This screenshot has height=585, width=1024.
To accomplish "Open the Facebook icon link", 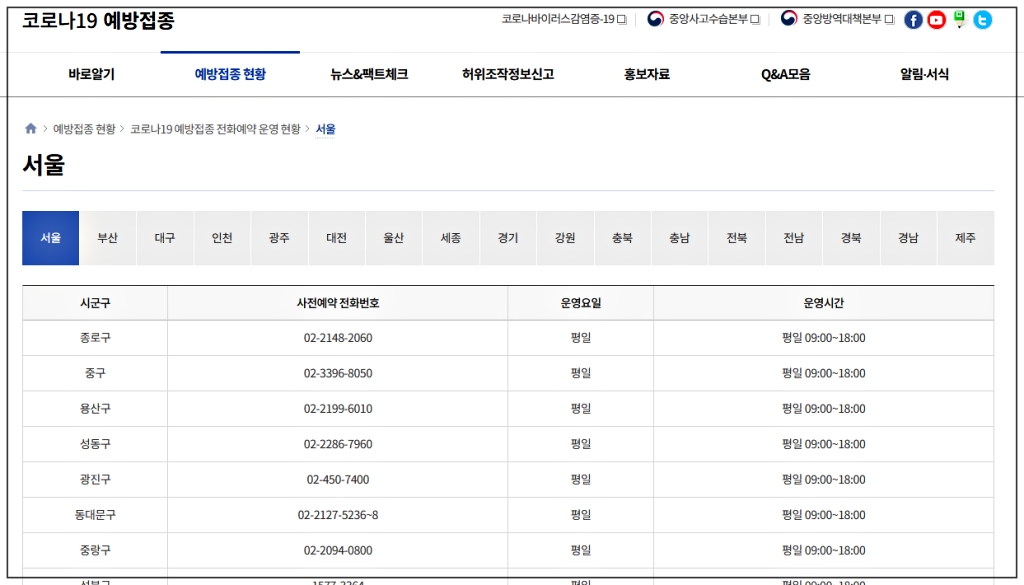I will tap(913, 20).
